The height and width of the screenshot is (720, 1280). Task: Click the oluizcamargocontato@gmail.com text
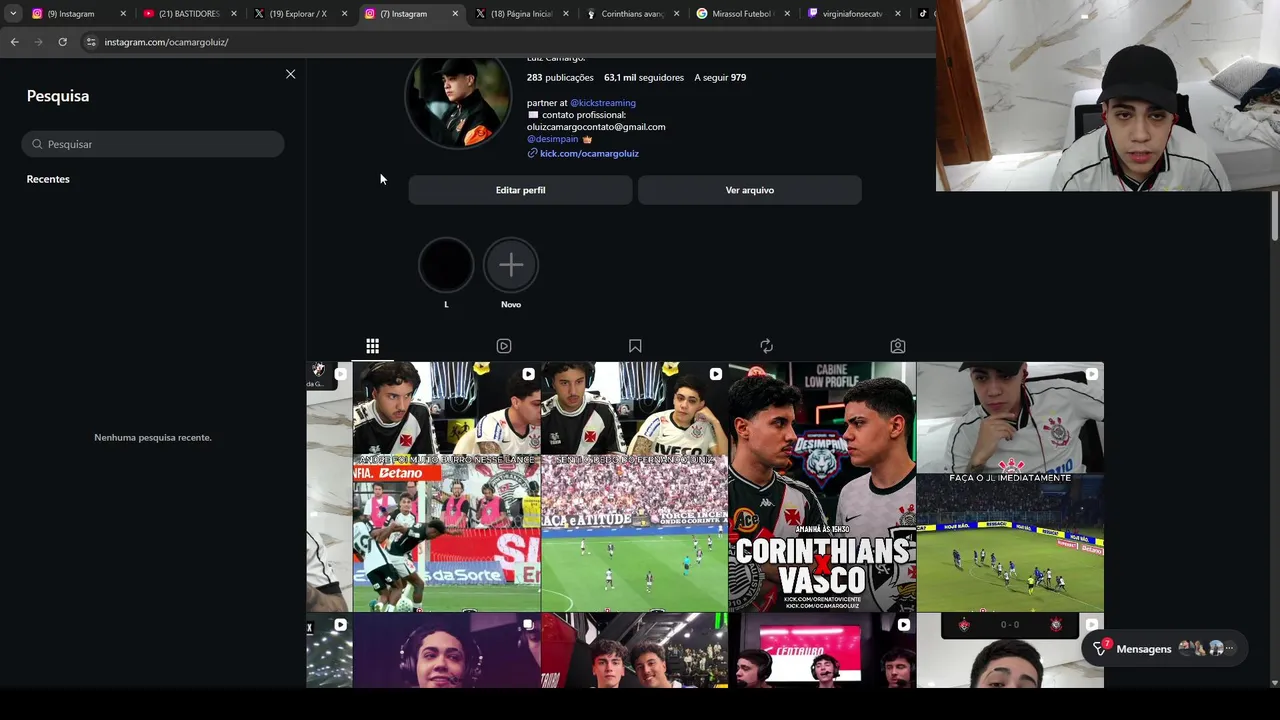(x=596, y=127)
